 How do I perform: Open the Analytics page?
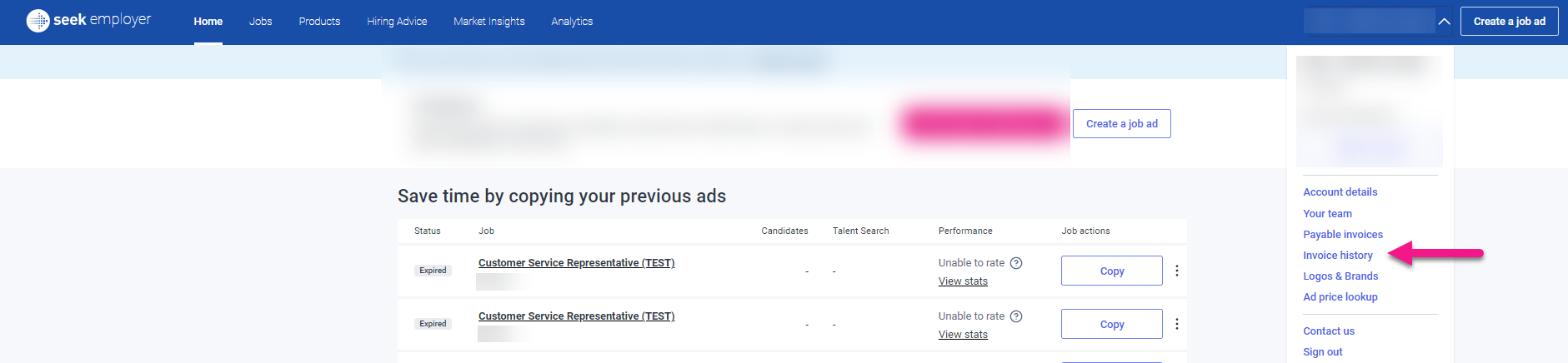point(572,22)
